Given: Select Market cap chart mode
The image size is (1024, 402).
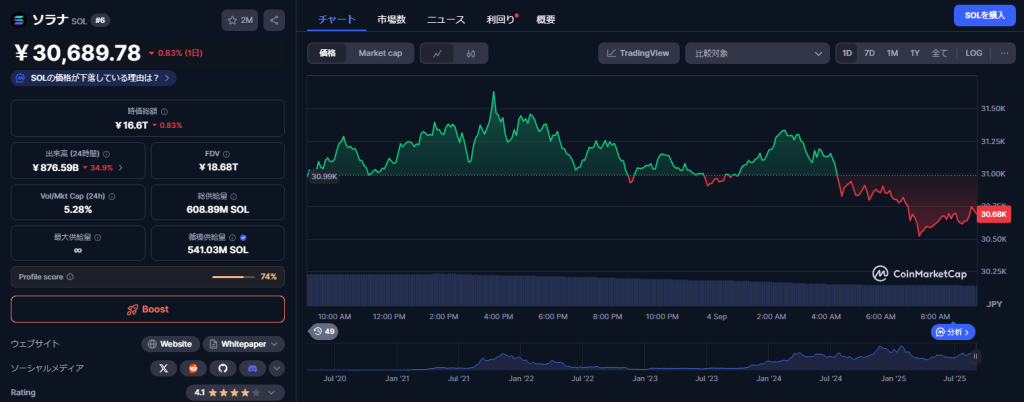Looking at the screenshot, I should pyautogui.click(x=380, y=54).
